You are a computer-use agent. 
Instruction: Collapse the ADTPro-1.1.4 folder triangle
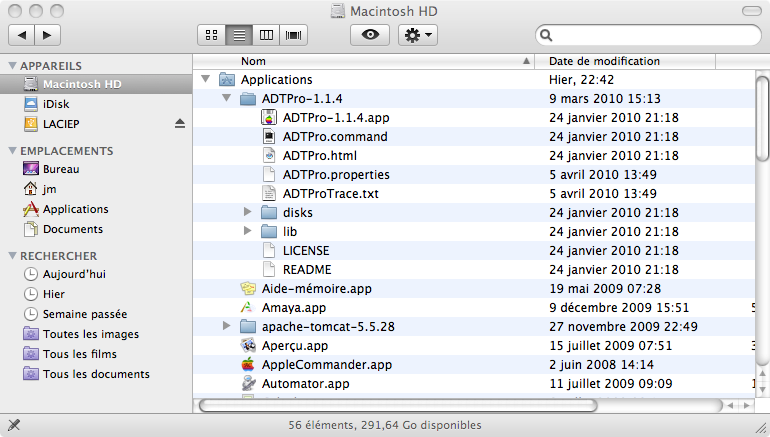pos(226,98)
